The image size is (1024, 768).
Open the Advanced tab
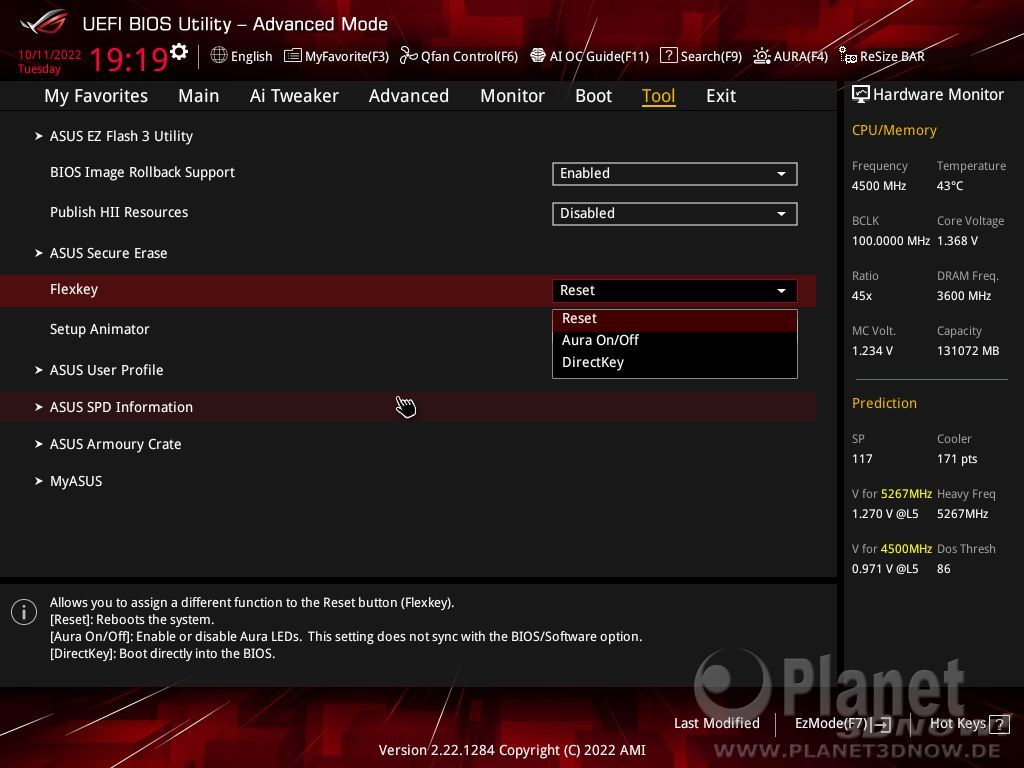pos(409,96)
